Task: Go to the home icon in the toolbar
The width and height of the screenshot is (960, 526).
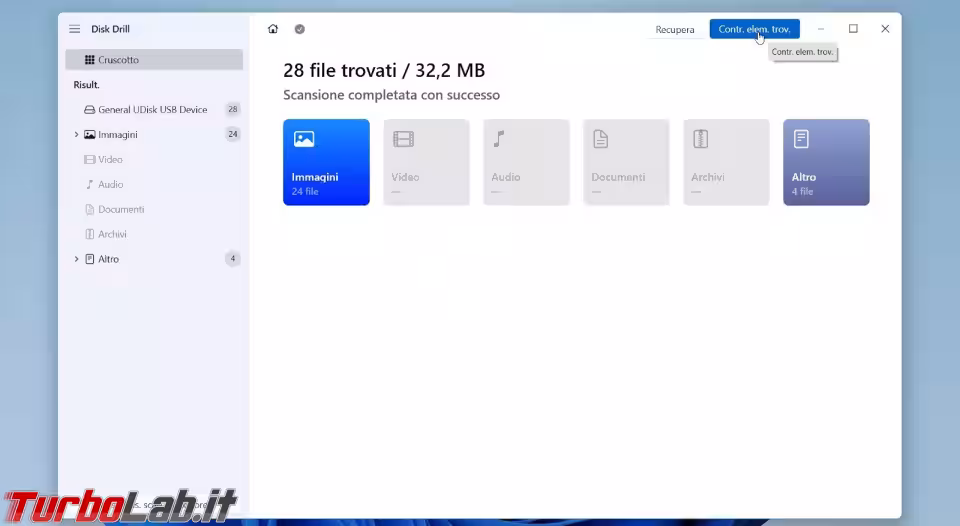Action: coord(273,29)
